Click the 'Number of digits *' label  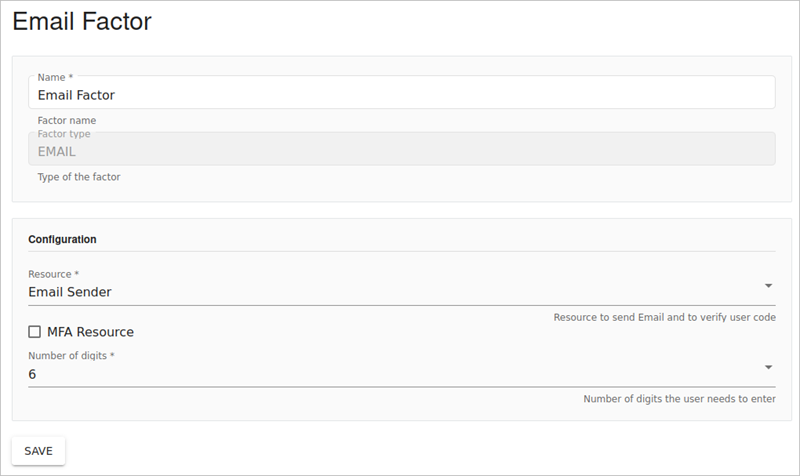[x=72, y=356]
